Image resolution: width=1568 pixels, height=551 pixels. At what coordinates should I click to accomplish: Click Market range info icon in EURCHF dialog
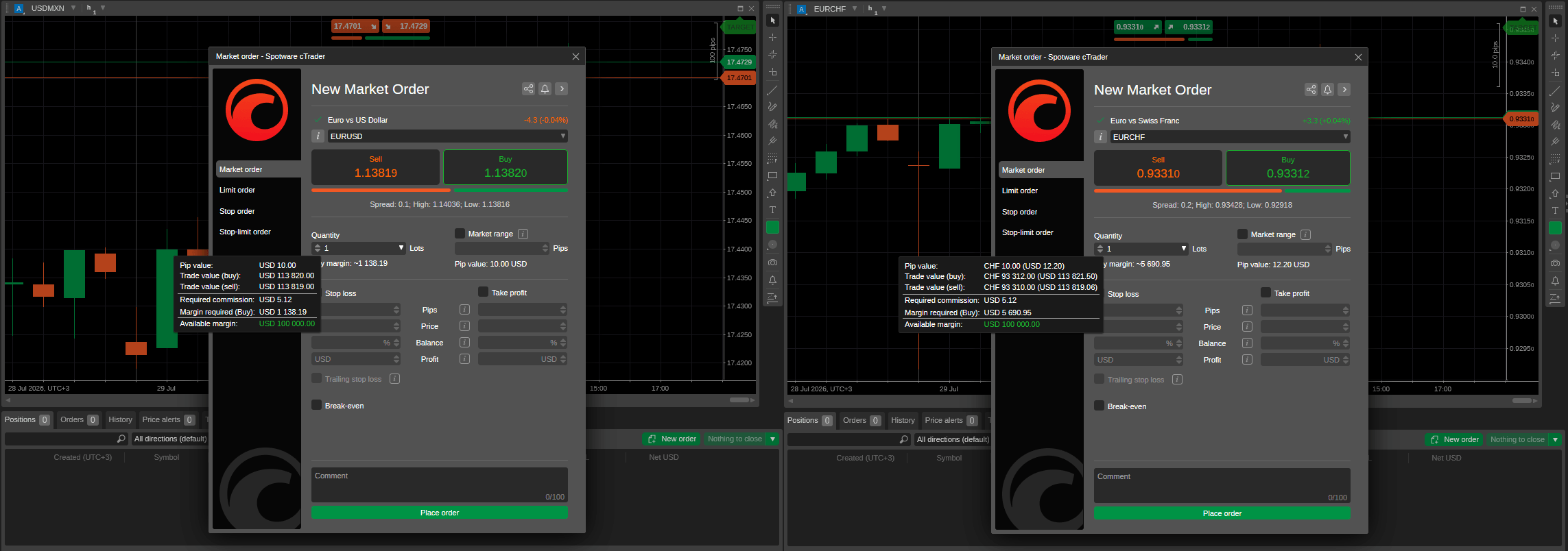pyautogui.click(x=1305, y=234)
